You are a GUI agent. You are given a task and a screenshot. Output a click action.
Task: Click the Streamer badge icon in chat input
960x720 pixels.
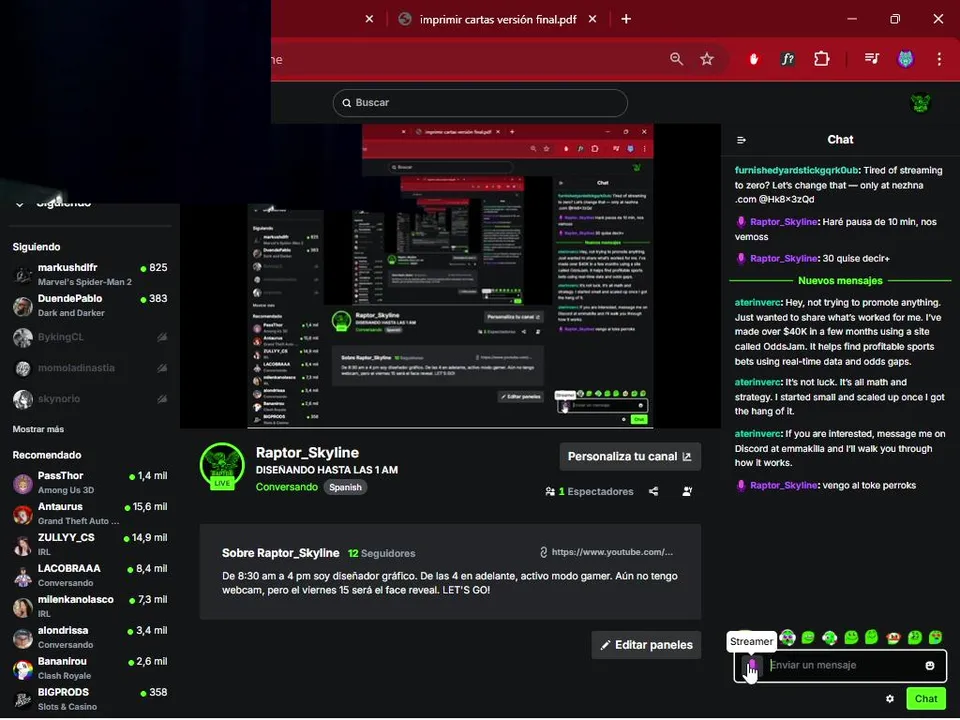(752, 666)
